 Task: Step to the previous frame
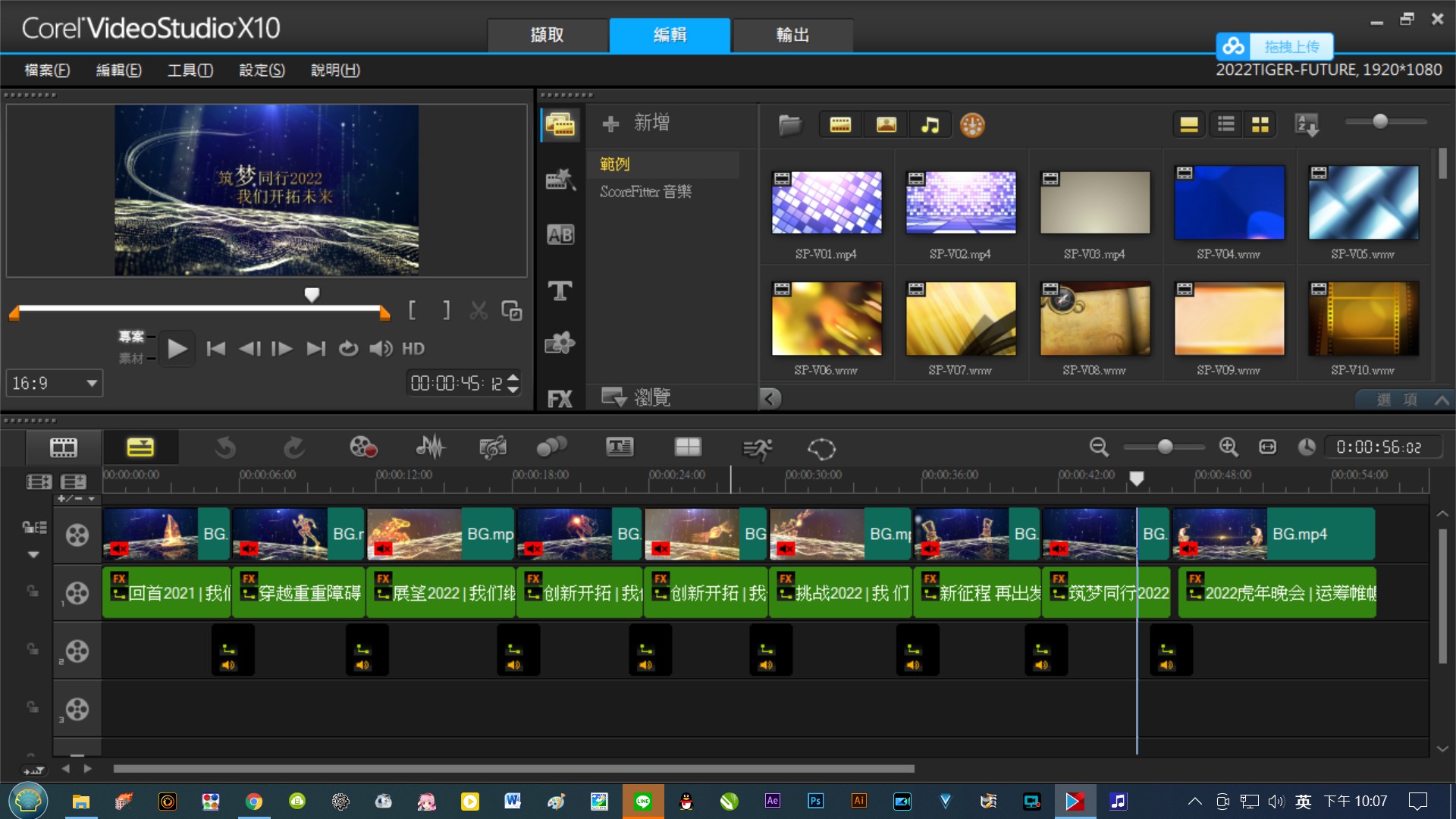249,349
